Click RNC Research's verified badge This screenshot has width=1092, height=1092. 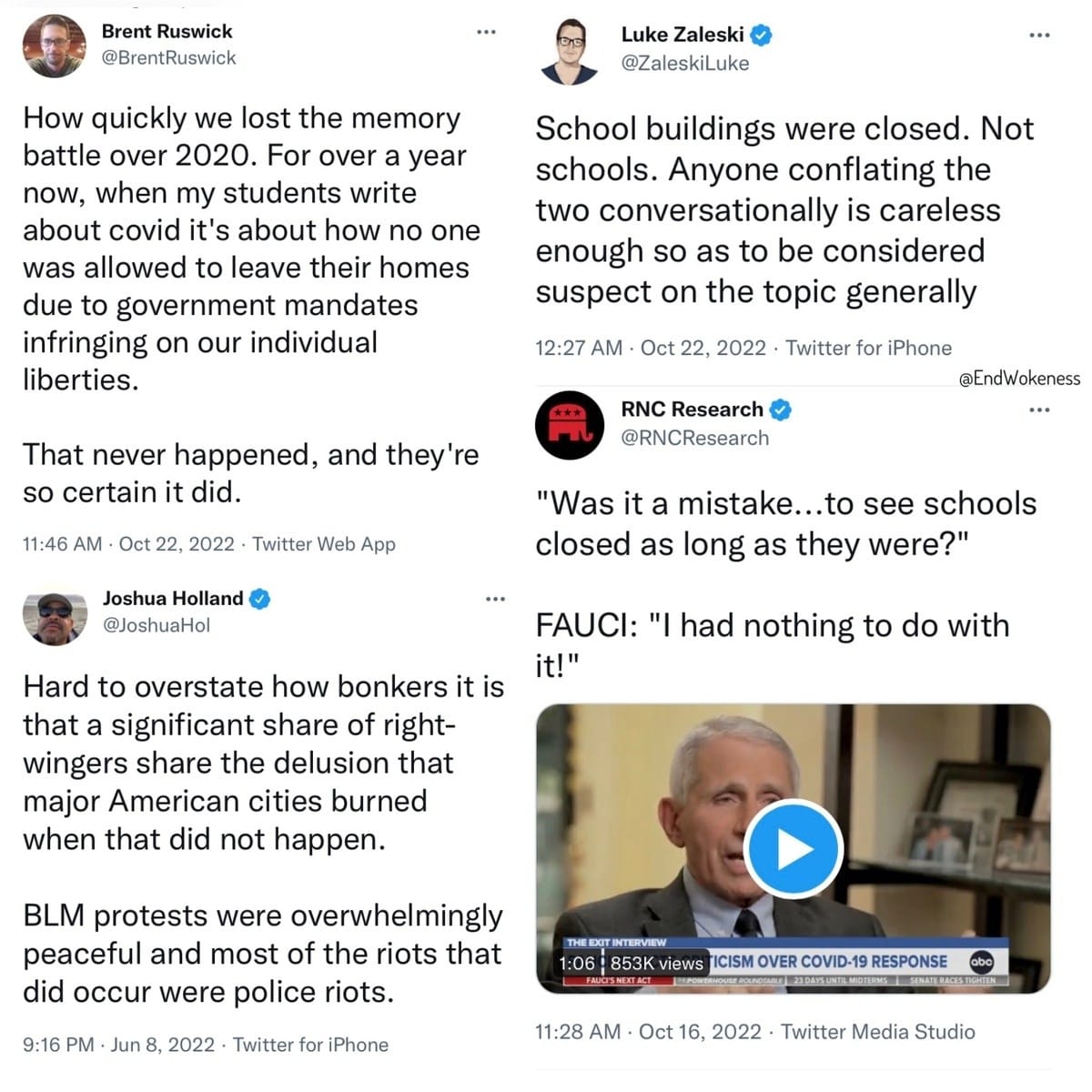click(x=780, y=409)
